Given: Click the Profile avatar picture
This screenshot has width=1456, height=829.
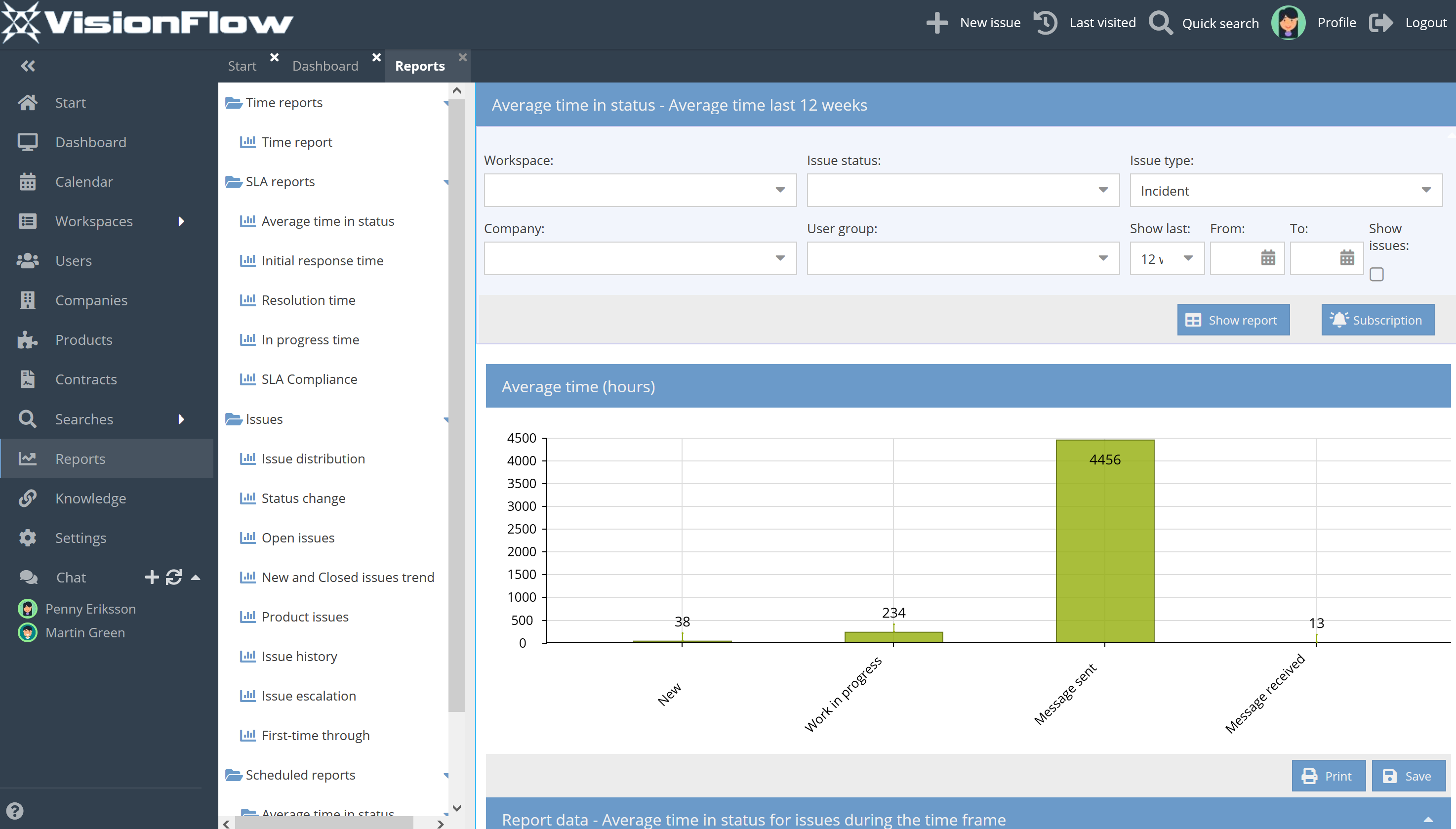Looking at the screenshot, I should pyautogui.click(x=1288, y=23).
